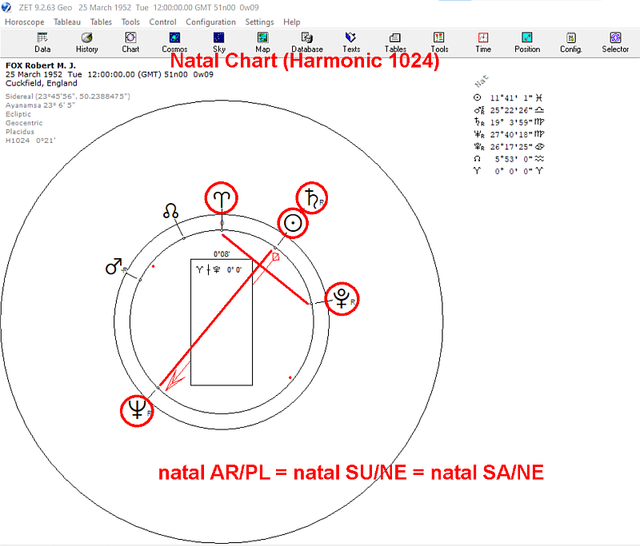Open the Tools toolbar icon
640x546 pixels.
point(439,42)
